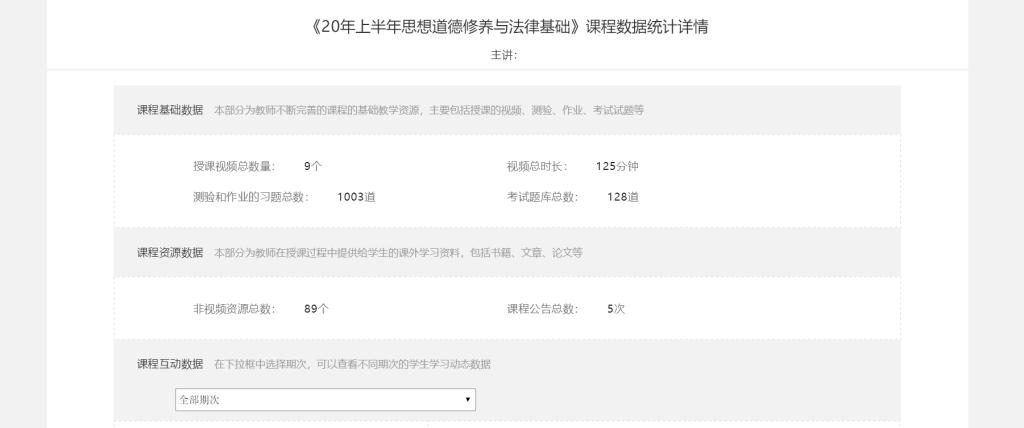Click the course statistics page title

511,27
